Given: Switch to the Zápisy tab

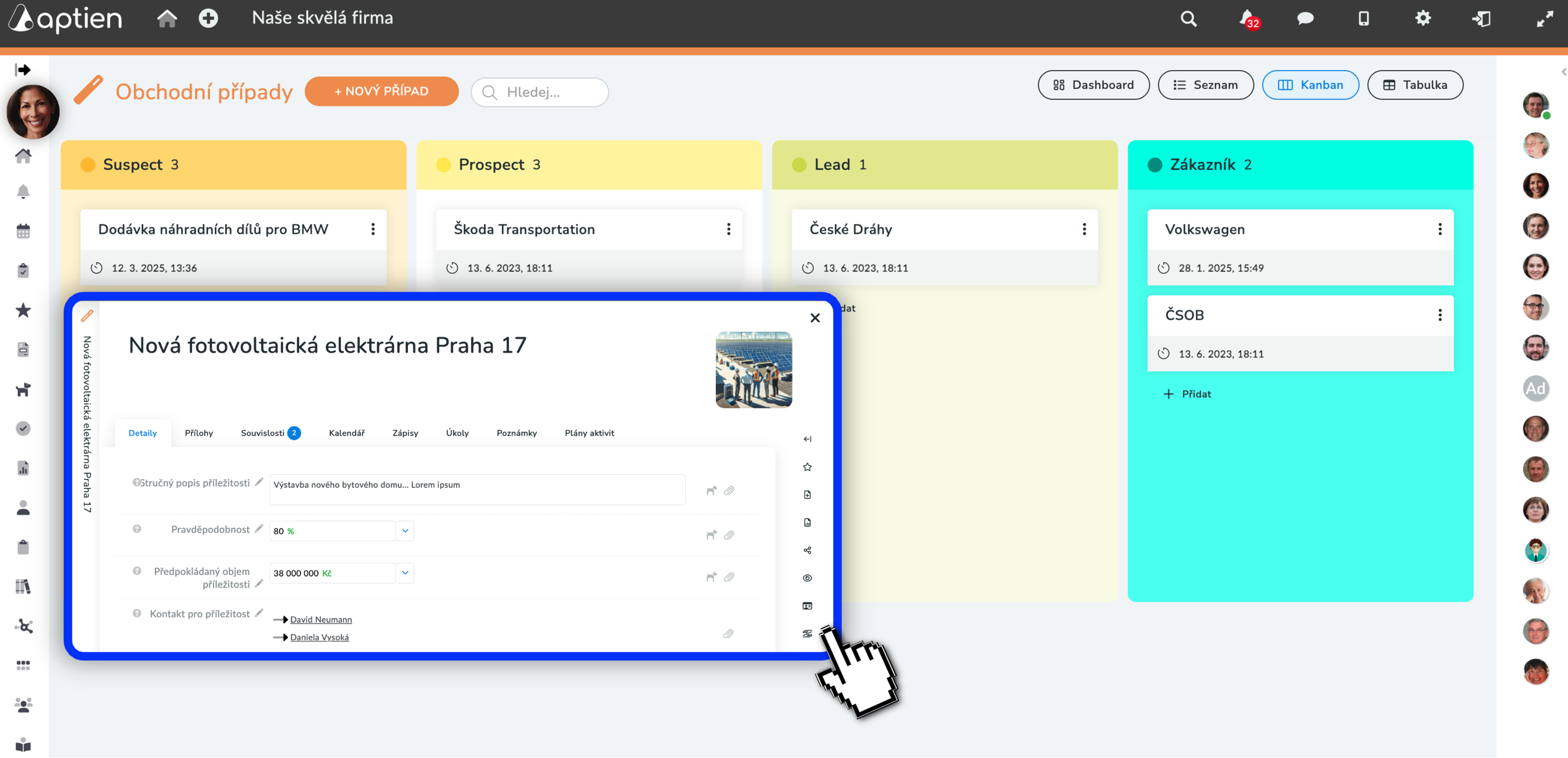Looking at the screenshot, I should click(405, 433).
